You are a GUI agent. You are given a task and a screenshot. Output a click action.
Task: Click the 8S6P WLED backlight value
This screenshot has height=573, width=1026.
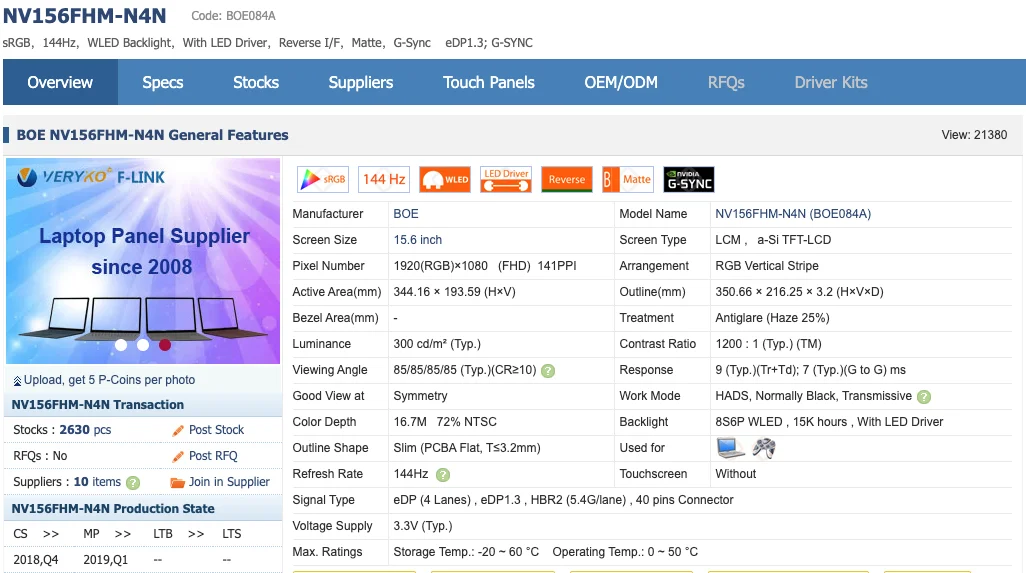829,423
